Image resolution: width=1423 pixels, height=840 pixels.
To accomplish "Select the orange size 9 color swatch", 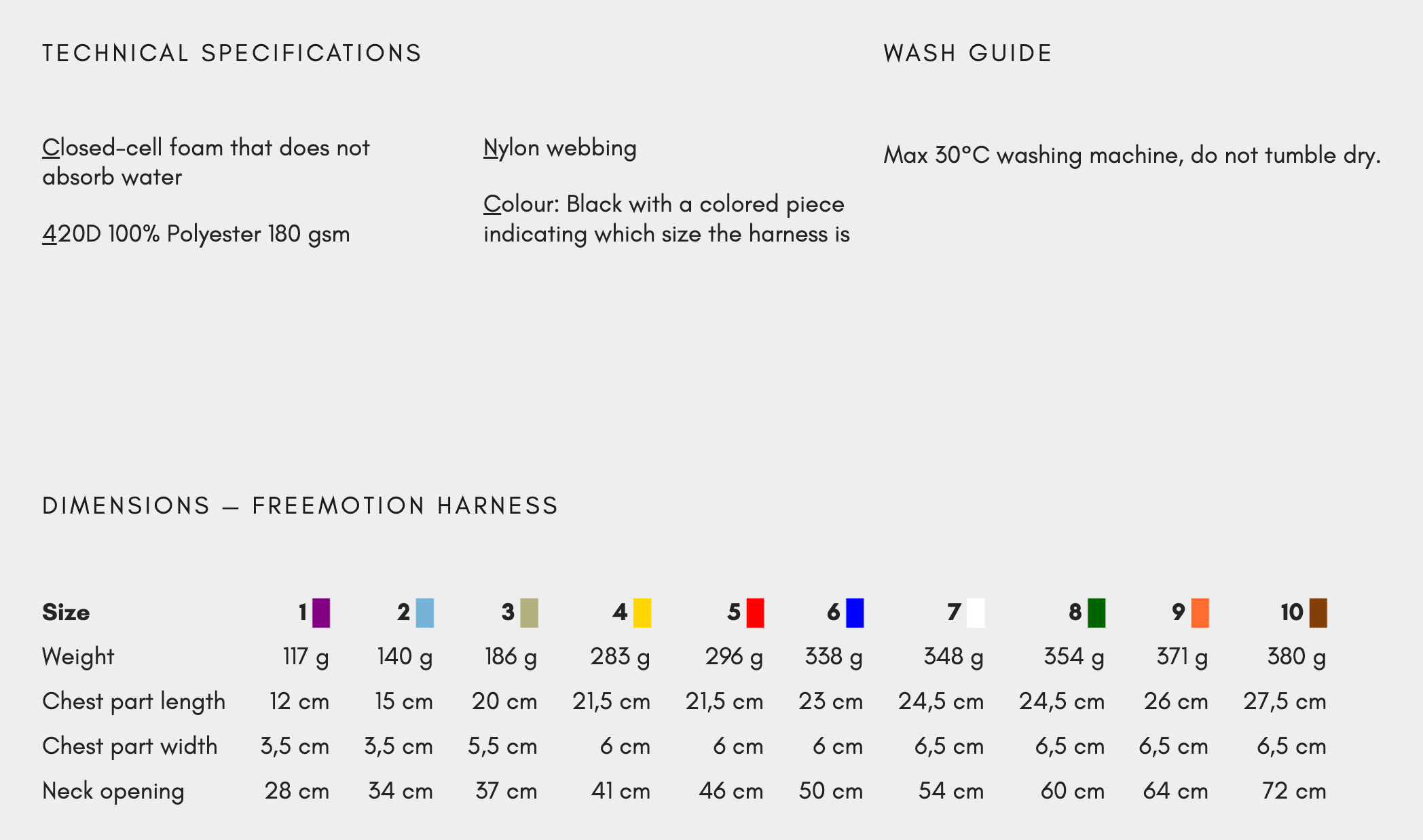I will tap(1200, 613).
